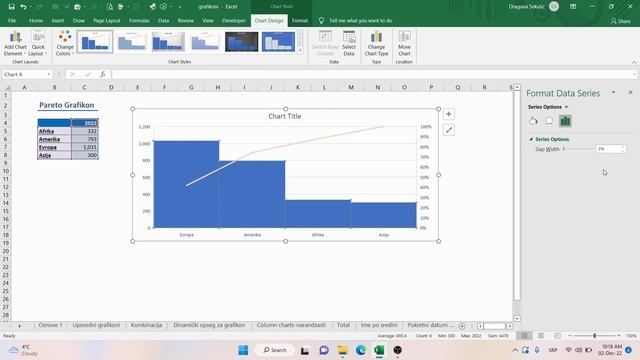The width and height of the screenshot is (640, 360).
Task: Collapse the ribbon arrow
Action: click(634, 62)
